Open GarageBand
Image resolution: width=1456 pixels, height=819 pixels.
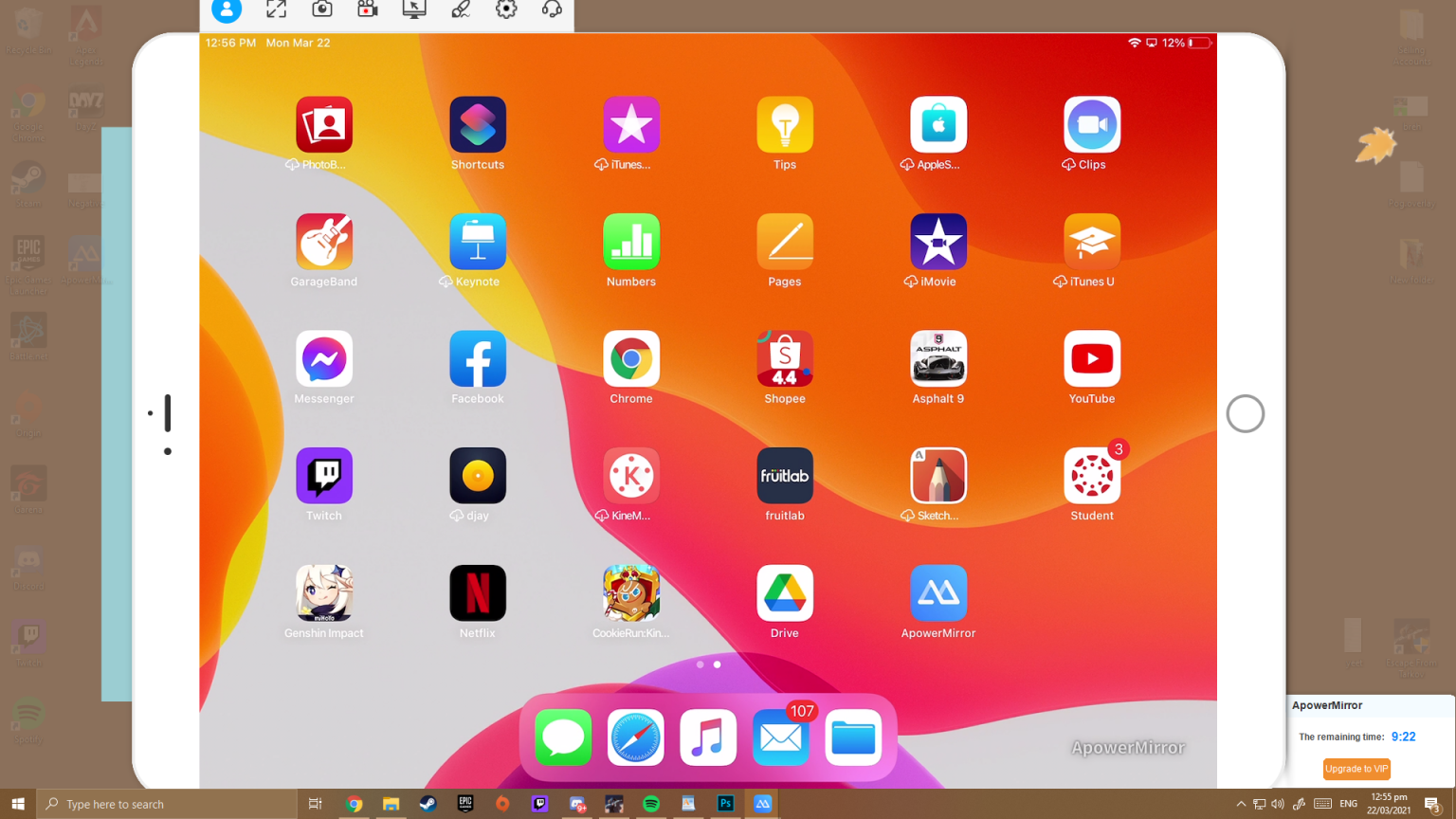pos(323,241)
